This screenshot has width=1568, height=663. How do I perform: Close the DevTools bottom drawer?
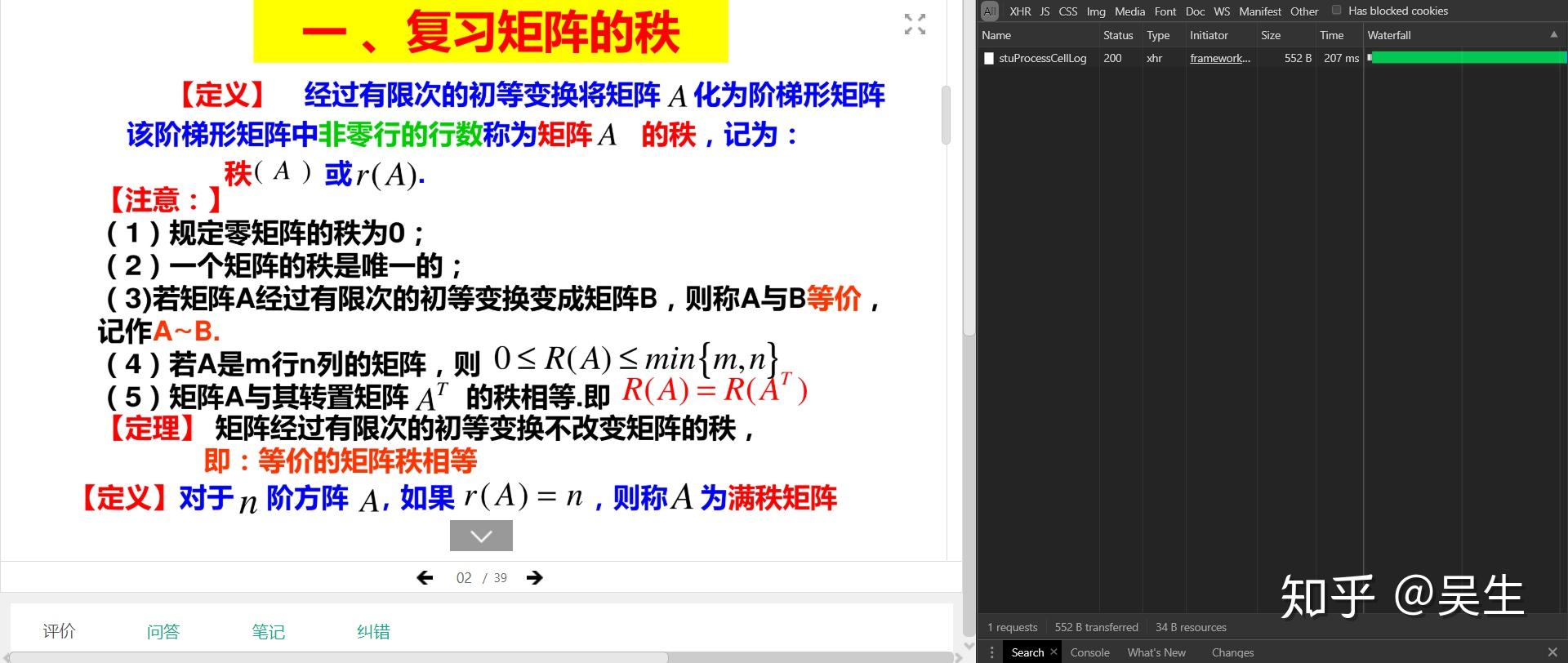pos(1552,652)
